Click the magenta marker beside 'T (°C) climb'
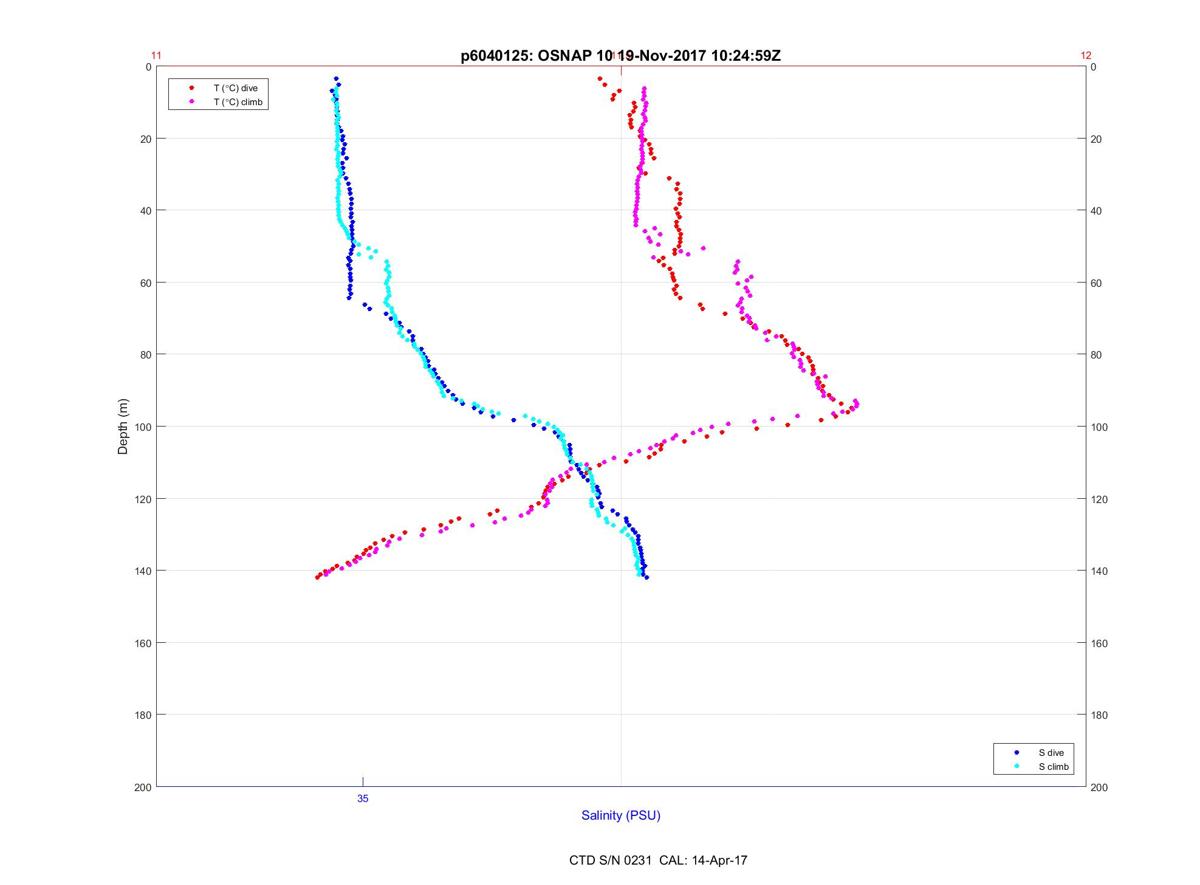The height and width of the screenshot is (885, 1200). pos(191,102)
